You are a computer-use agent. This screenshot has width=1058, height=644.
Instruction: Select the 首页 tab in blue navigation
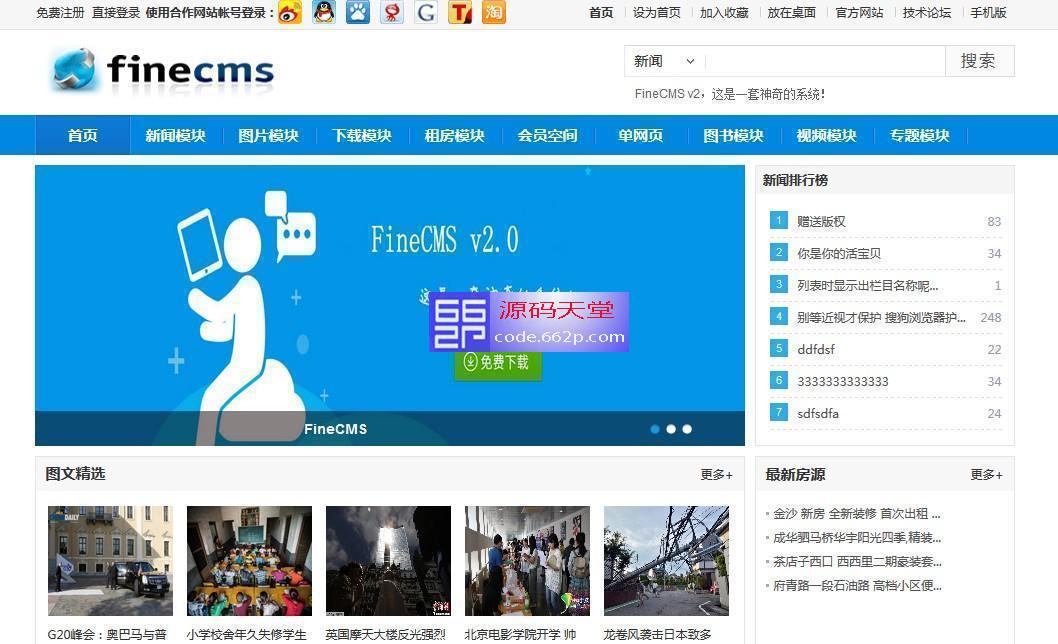[x=82, y=136]
